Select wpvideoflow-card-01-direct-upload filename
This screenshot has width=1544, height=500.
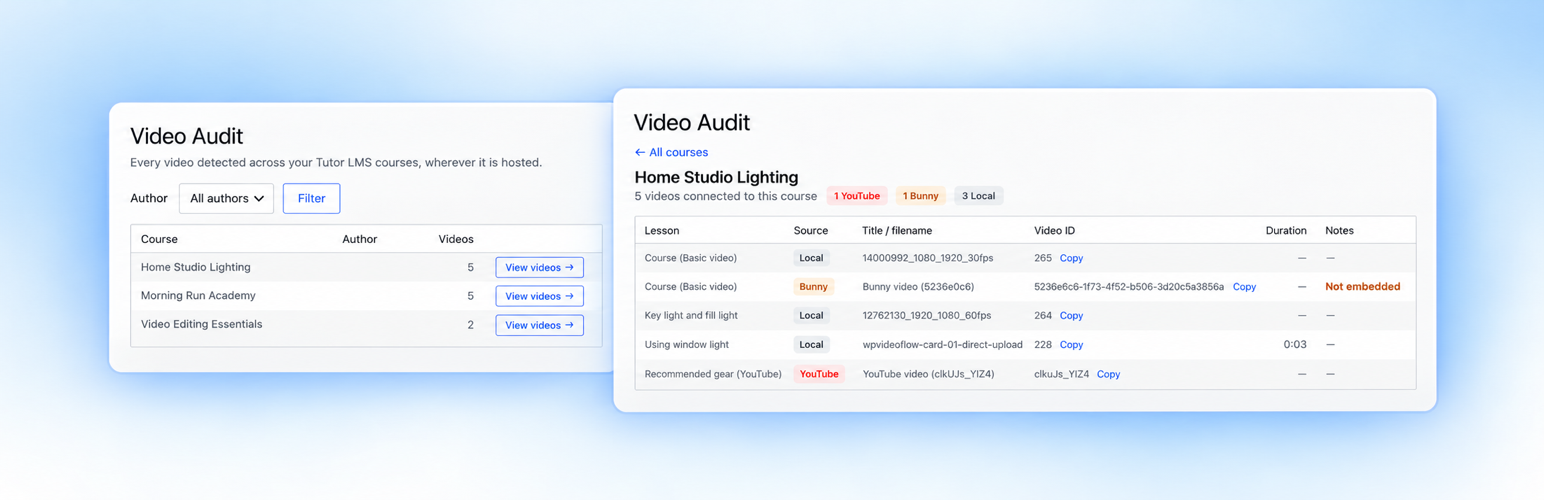(942, 345)
